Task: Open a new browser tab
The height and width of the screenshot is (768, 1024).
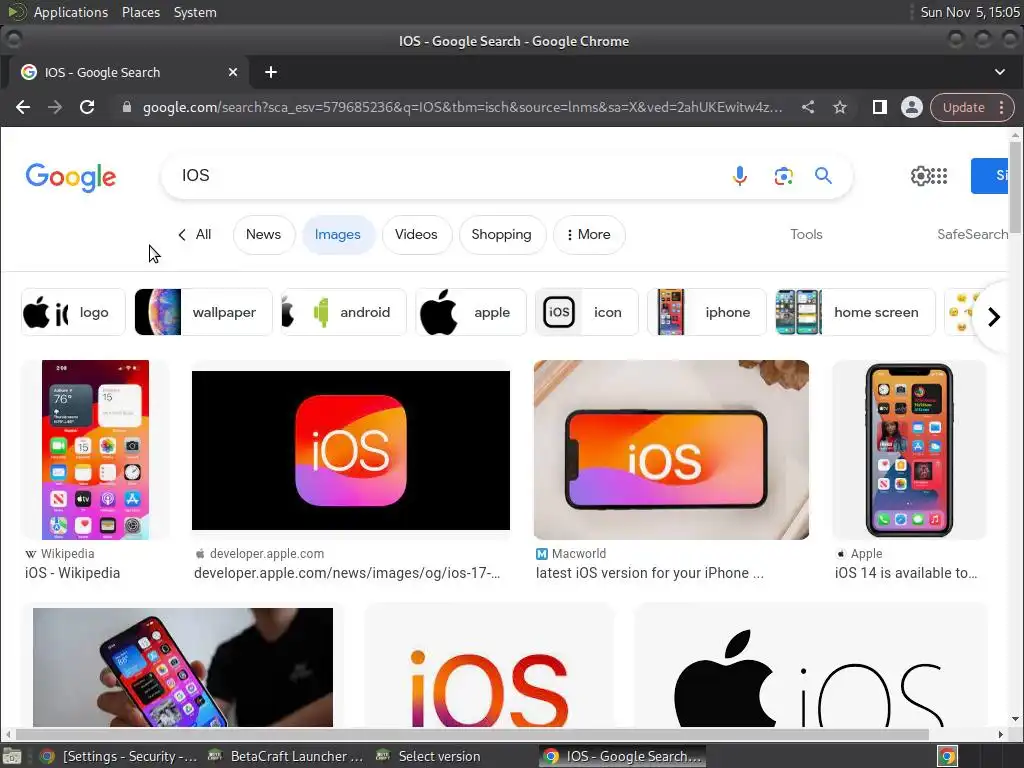Action: 271,72
